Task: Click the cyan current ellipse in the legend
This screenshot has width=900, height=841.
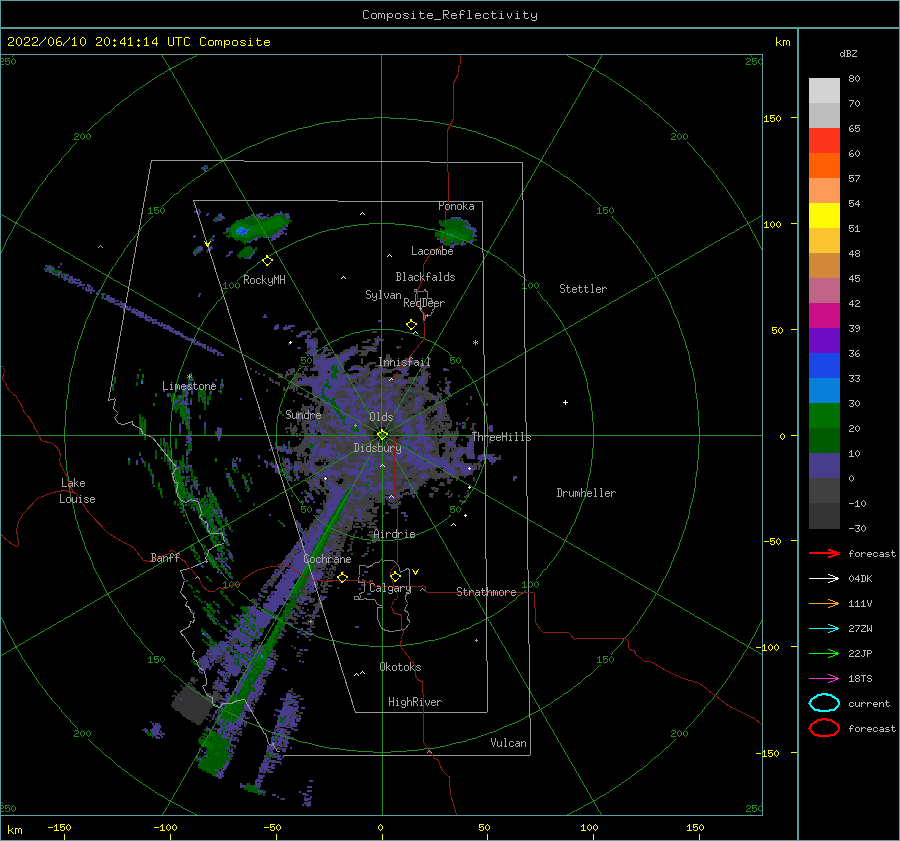Action: [x=824, y=703]
